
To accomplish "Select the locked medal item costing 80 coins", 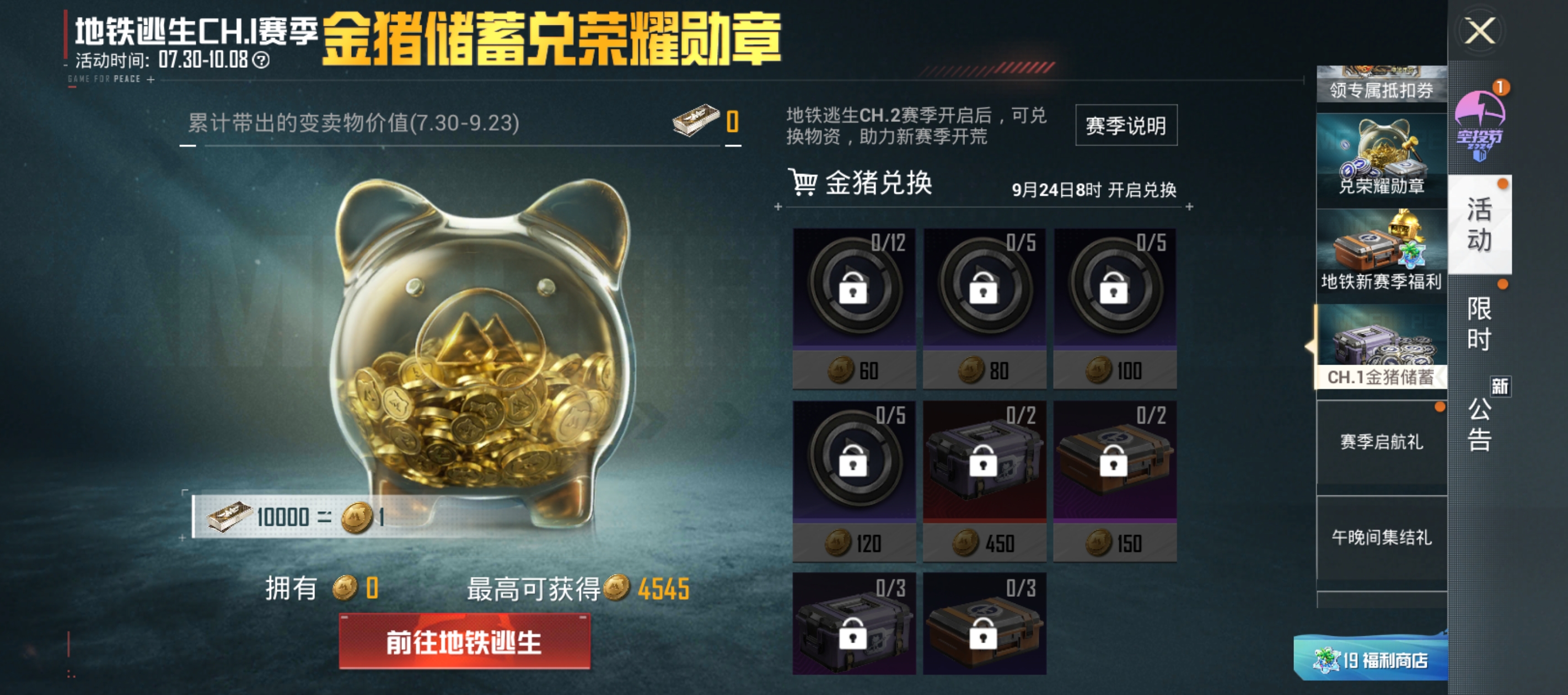I will (984, 308).
